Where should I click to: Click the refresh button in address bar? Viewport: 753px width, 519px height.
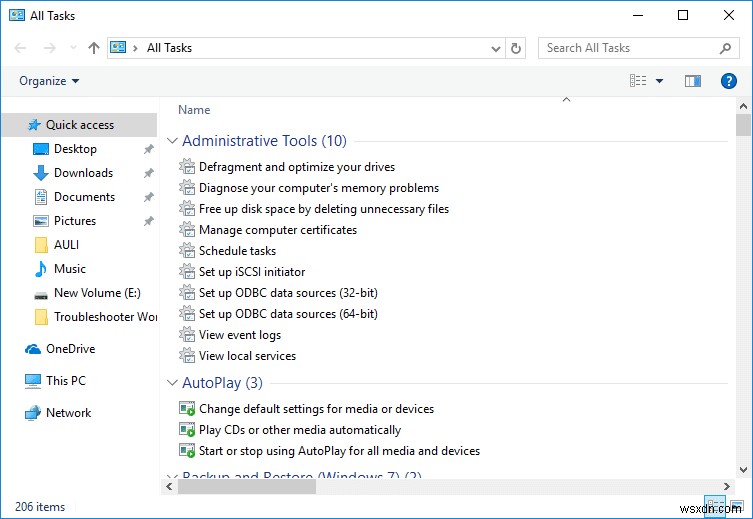point(516,48)
